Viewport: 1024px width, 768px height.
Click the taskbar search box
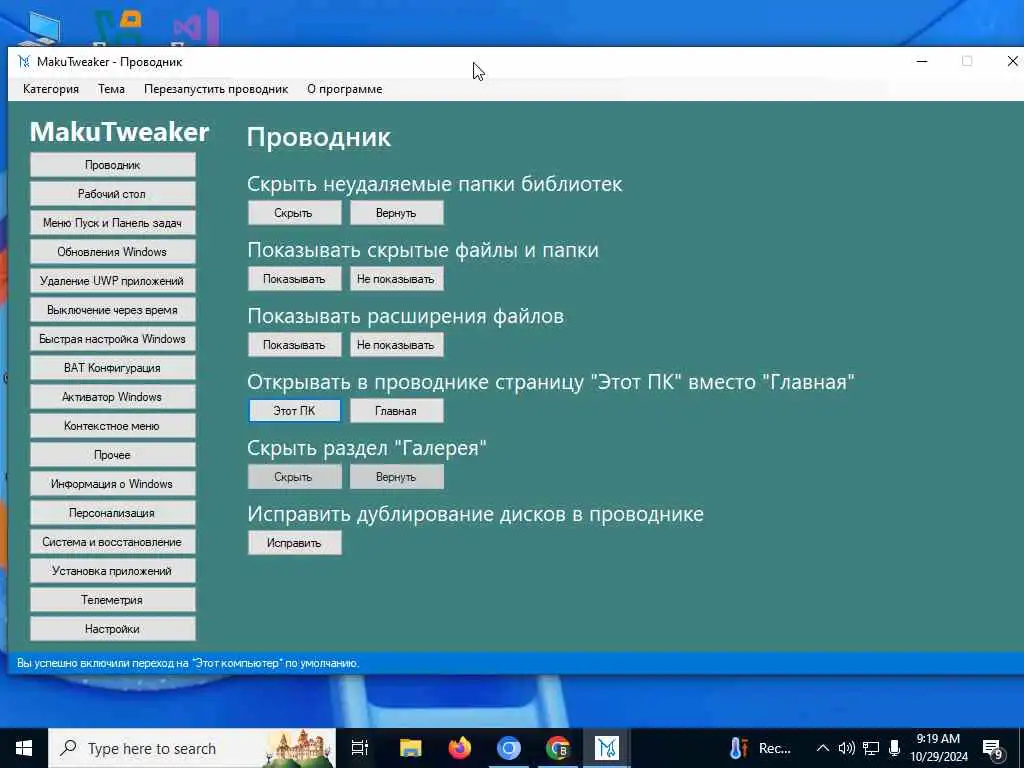[192, 748]
